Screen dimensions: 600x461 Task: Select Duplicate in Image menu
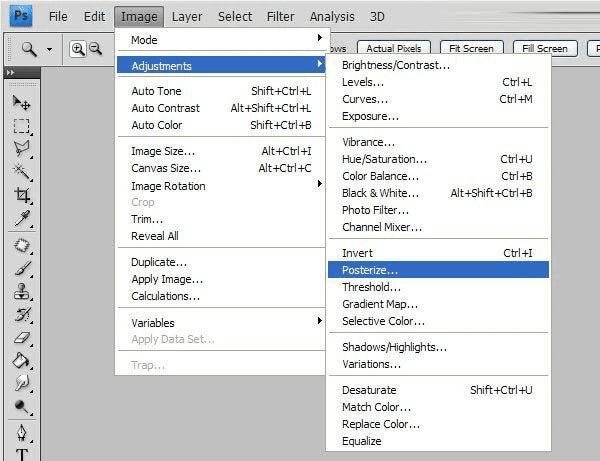[221, 262]
